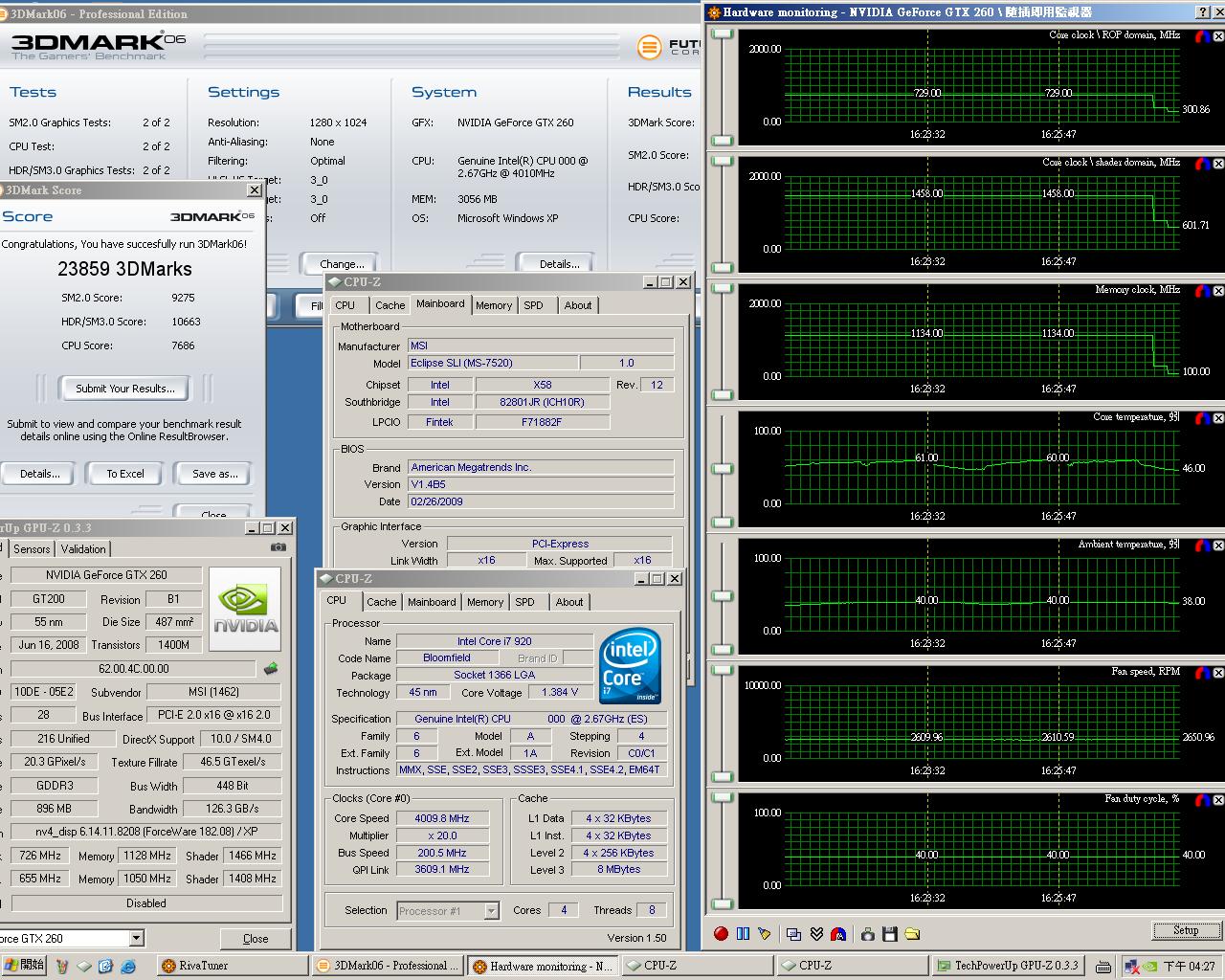This screenshot has height=980, width=1225.
Task: Switch to Sensors tab in GPU-Z
Action: 32,549
